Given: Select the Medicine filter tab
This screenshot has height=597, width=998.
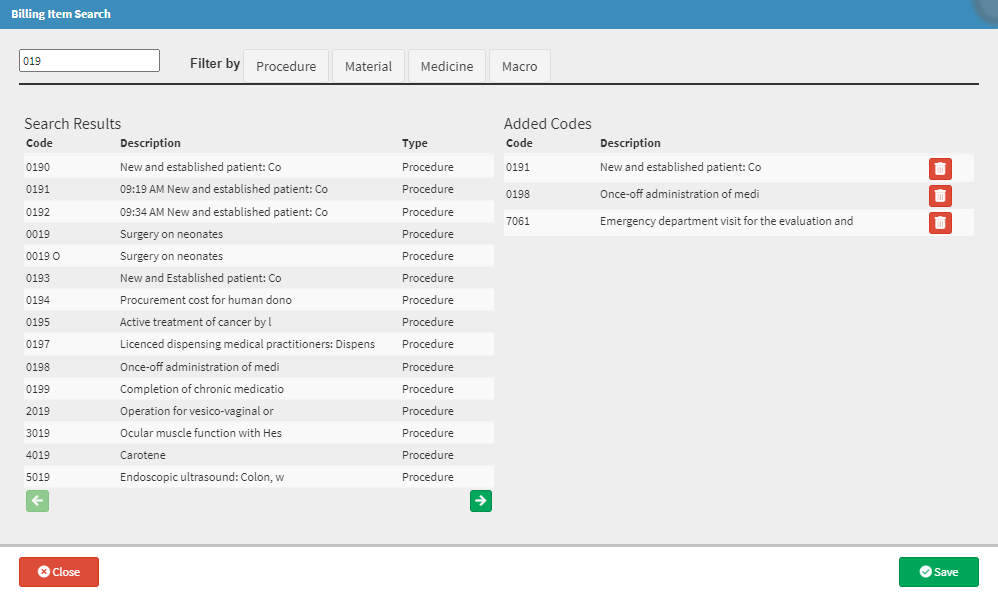Looking at the screenshot, I should (447, 66).
